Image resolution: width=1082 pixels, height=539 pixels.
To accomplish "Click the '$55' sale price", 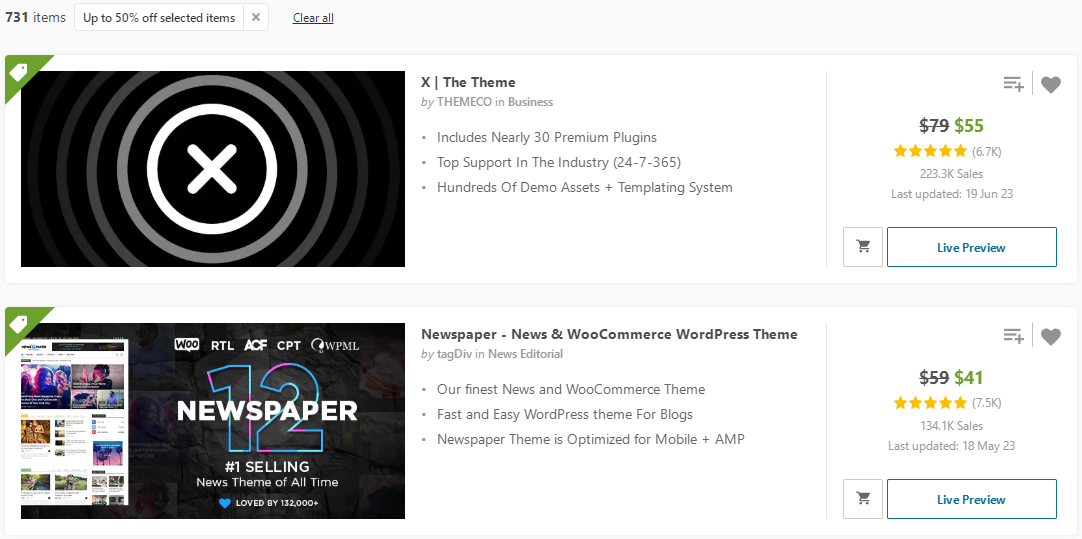I will pos(969,126).
